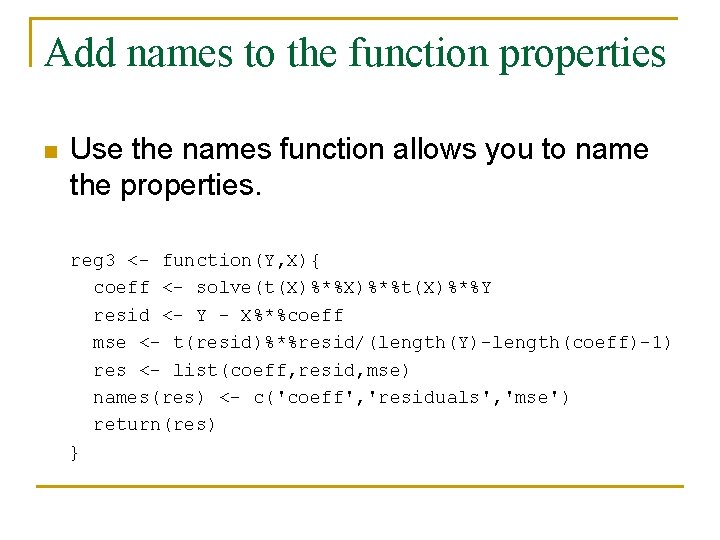The image size is (720, 540).
Task: Select the line beginning 'coeff <- solve'
Action: (x=292, y=288)
